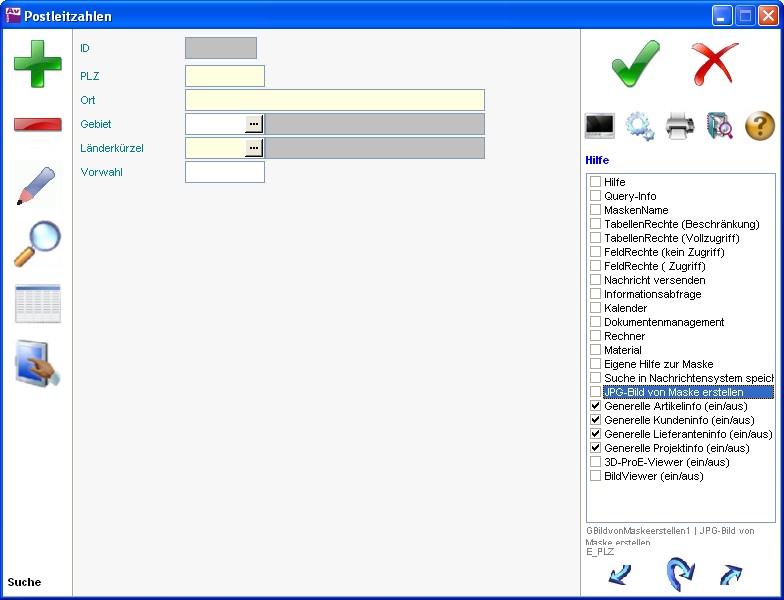The image size is (784, 600).
Task: Open the Gebiet lookup button
Action: tap(254, 124)
